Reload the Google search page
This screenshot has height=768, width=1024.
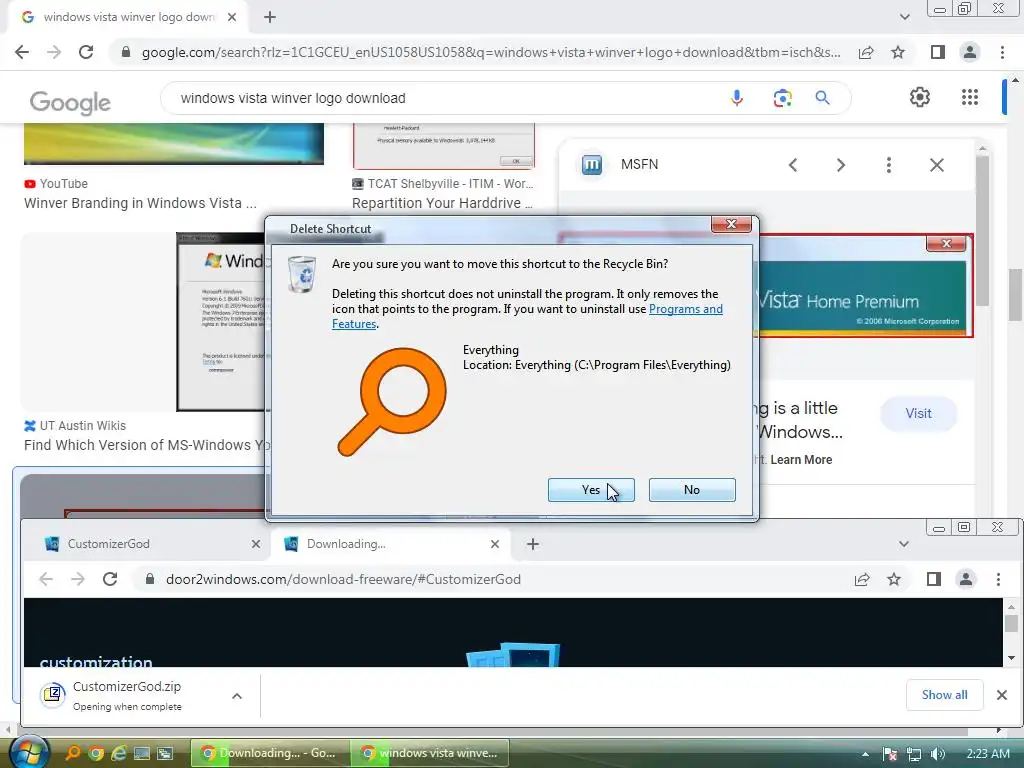pos(86,52)
